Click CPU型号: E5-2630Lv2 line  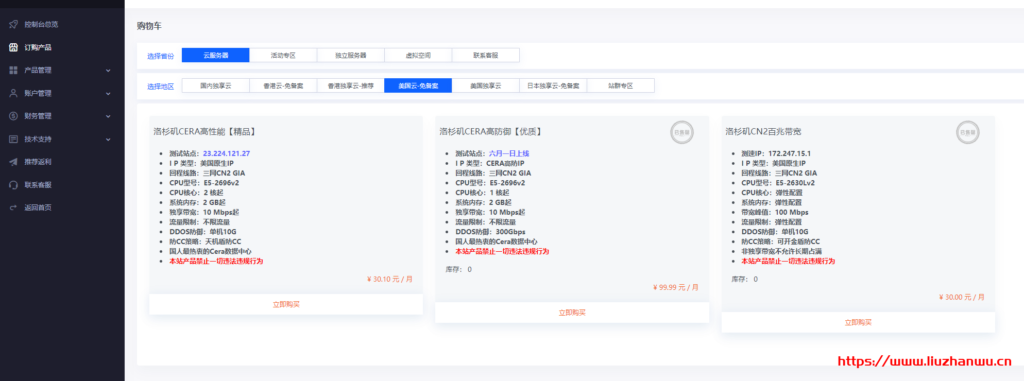(778, 183)
